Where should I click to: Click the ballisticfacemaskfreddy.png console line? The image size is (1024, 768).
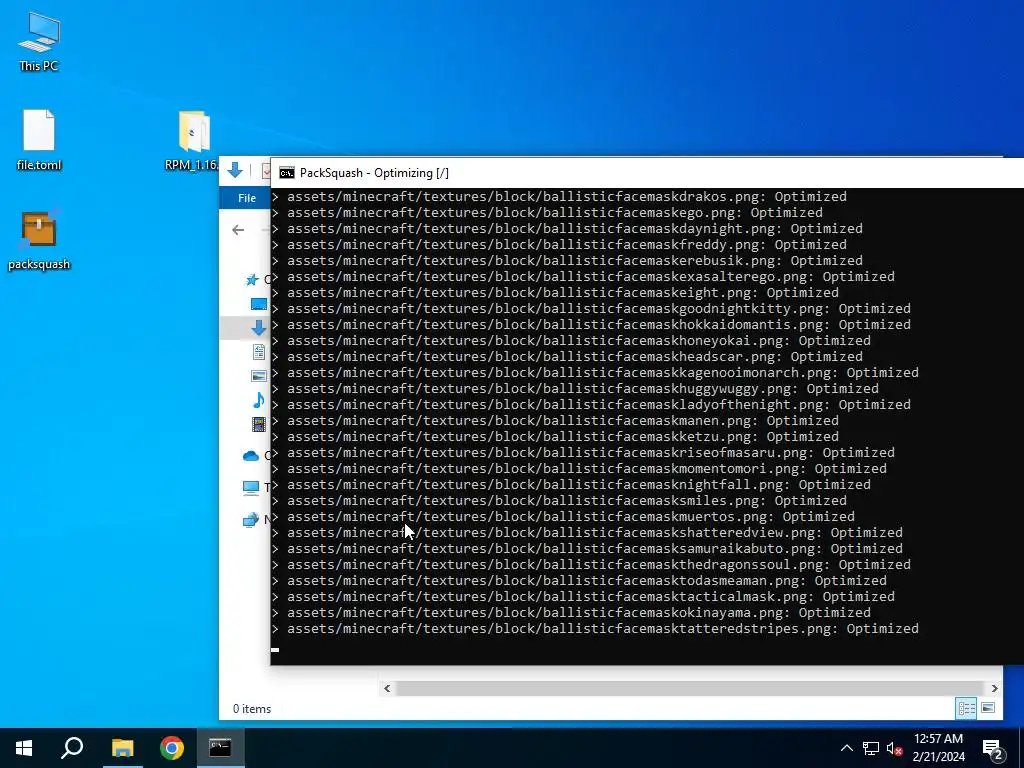[560, 245]
